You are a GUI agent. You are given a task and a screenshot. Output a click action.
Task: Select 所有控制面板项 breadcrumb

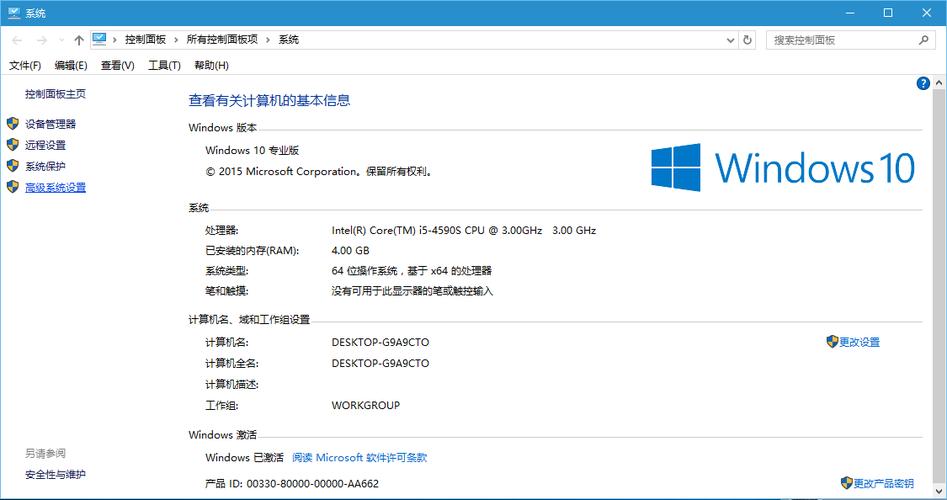[222, 40]
